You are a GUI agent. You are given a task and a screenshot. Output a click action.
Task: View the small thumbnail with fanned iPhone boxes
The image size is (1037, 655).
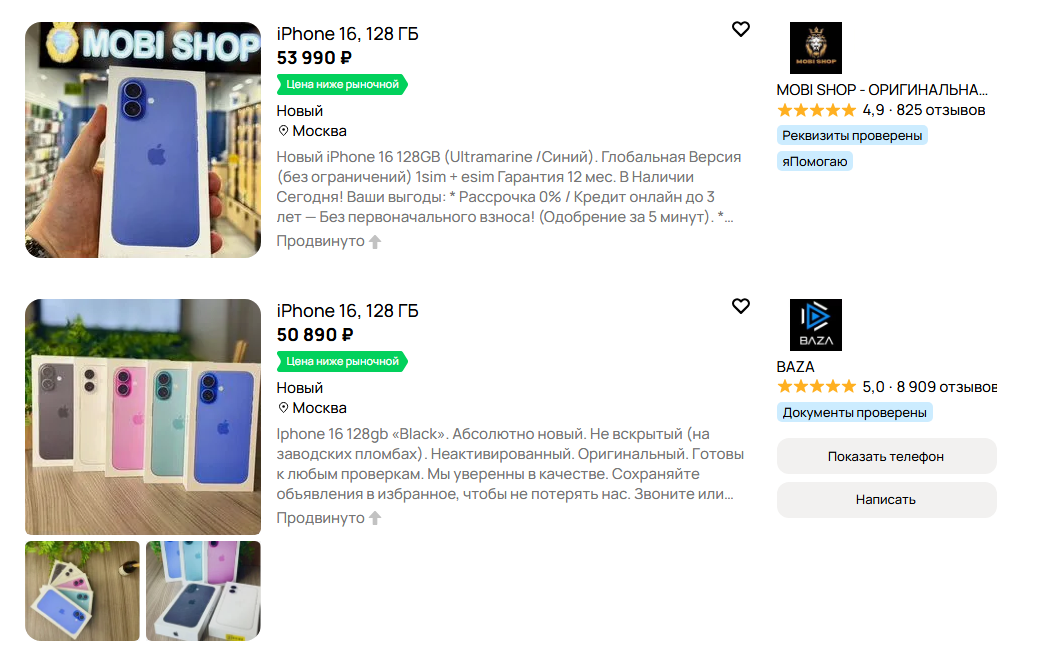click(x=83, y=591)
